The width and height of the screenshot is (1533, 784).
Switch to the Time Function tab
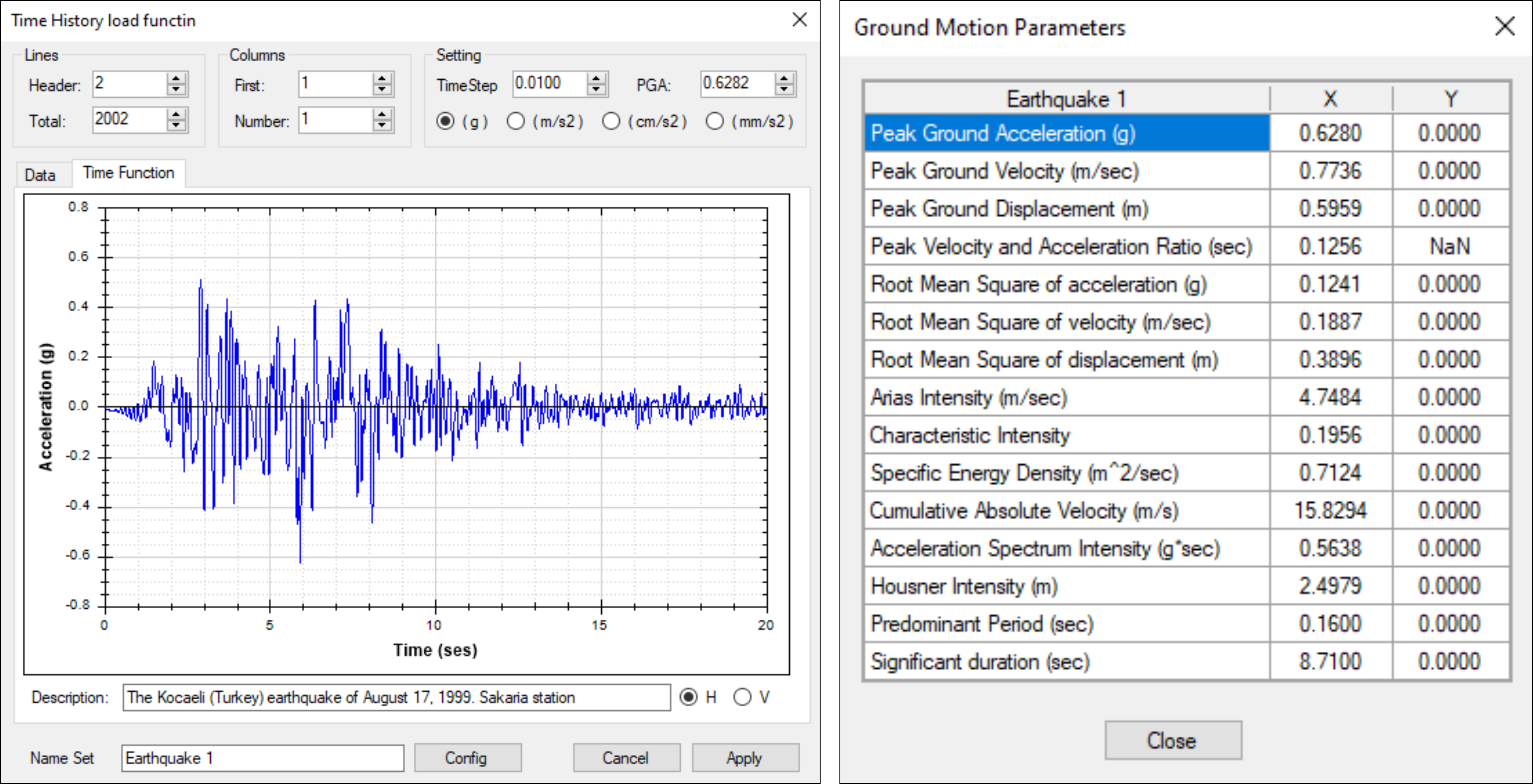click(129, 172)
